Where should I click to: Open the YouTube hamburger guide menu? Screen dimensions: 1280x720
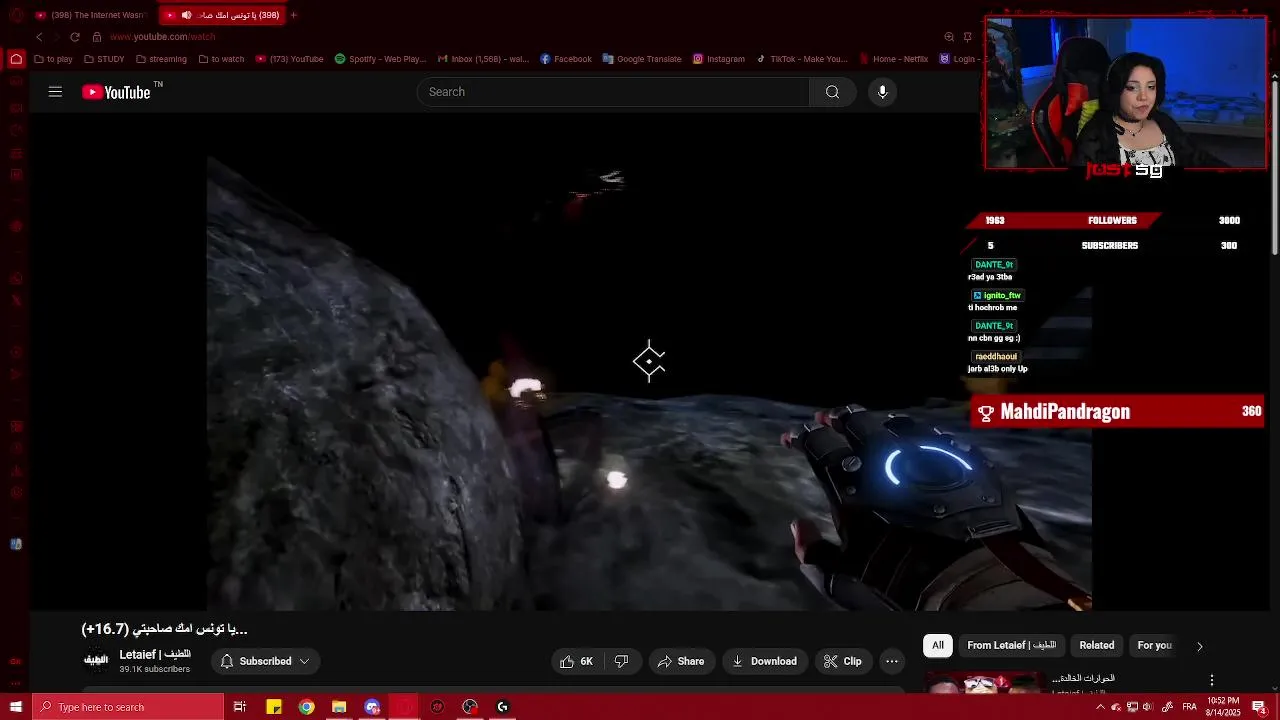point(55,92)
